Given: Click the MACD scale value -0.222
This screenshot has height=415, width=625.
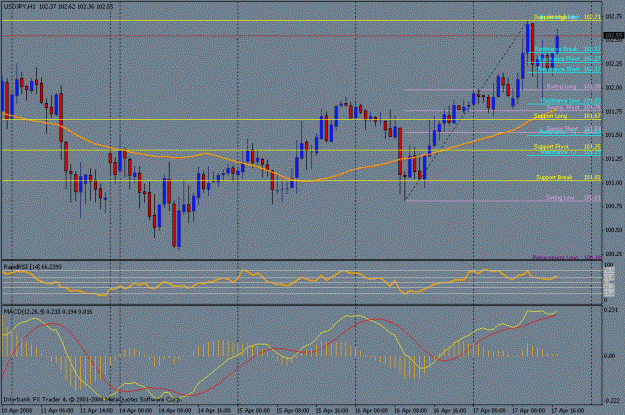Looking at the screenshot, I should tap(611, 401).
